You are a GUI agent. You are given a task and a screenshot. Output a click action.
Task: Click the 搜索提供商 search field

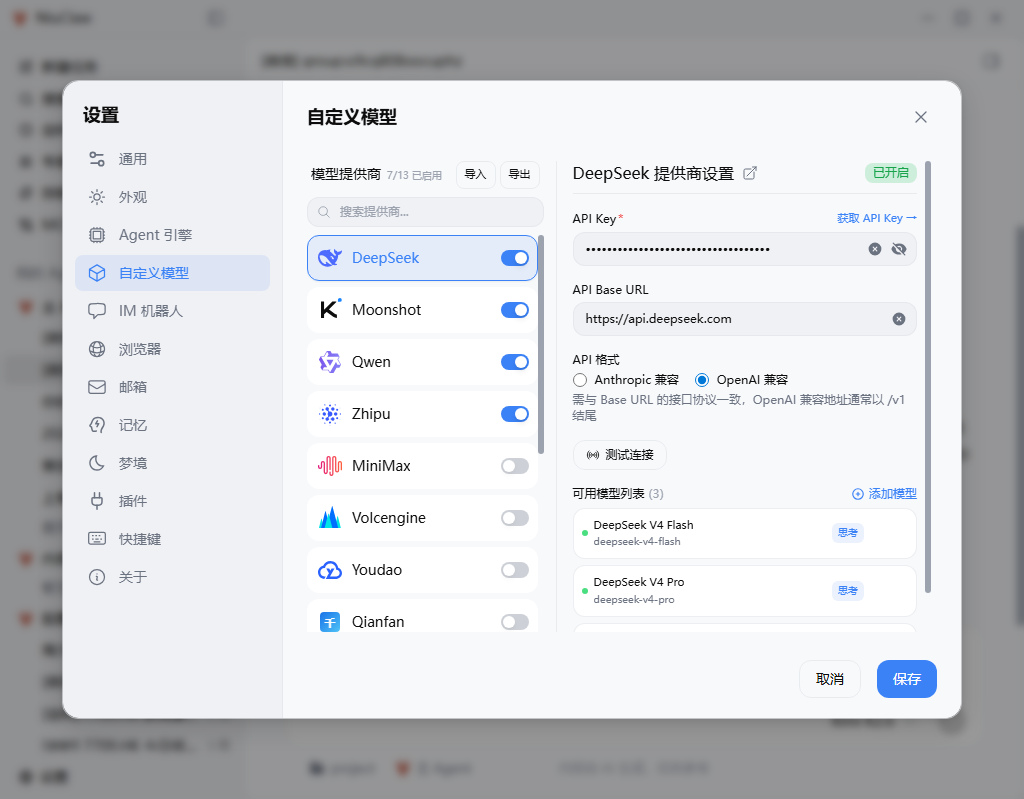[425, 212]
